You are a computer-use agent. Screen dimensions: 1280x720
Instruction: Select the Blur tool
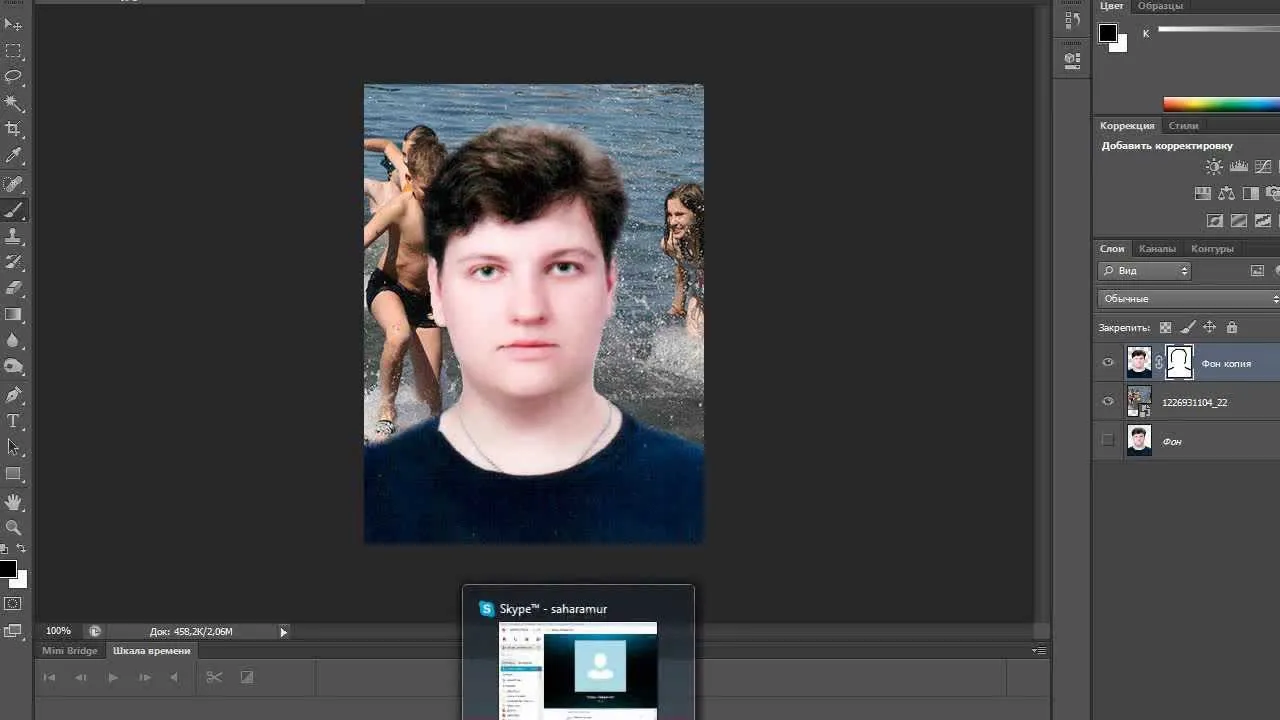(x=14, y=340)
